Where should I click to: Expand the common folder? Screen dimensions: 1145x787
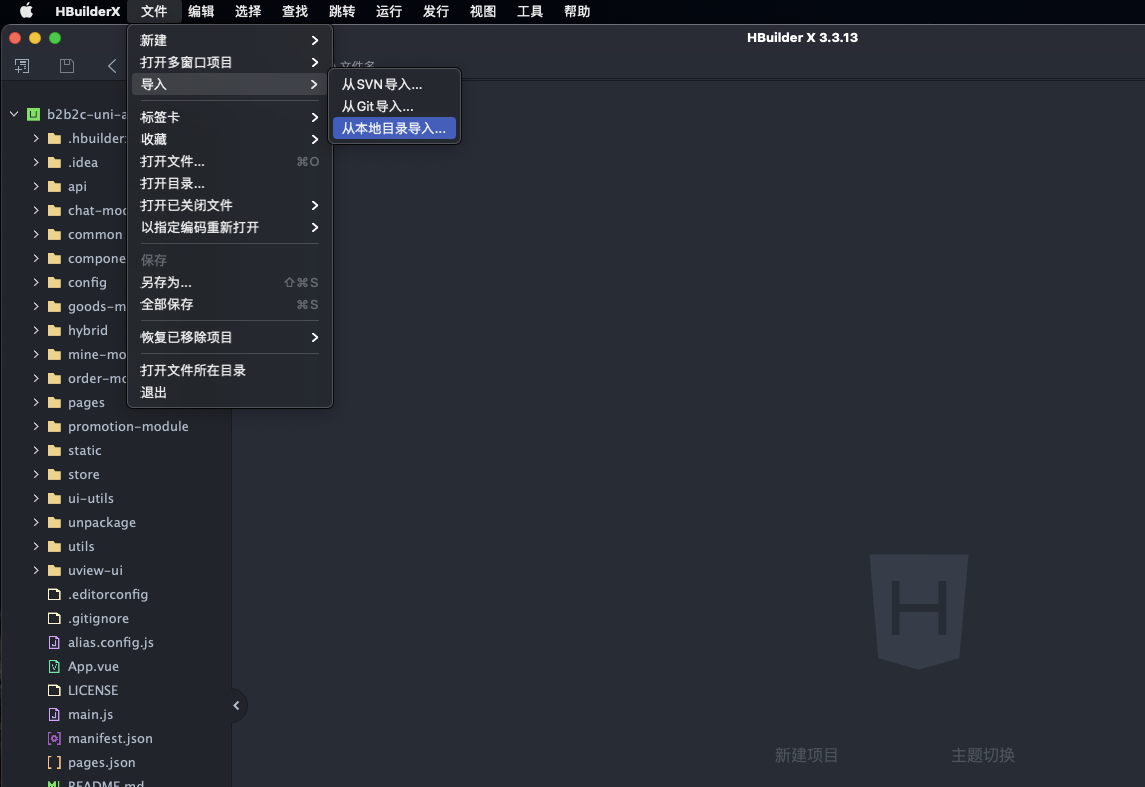36,234
